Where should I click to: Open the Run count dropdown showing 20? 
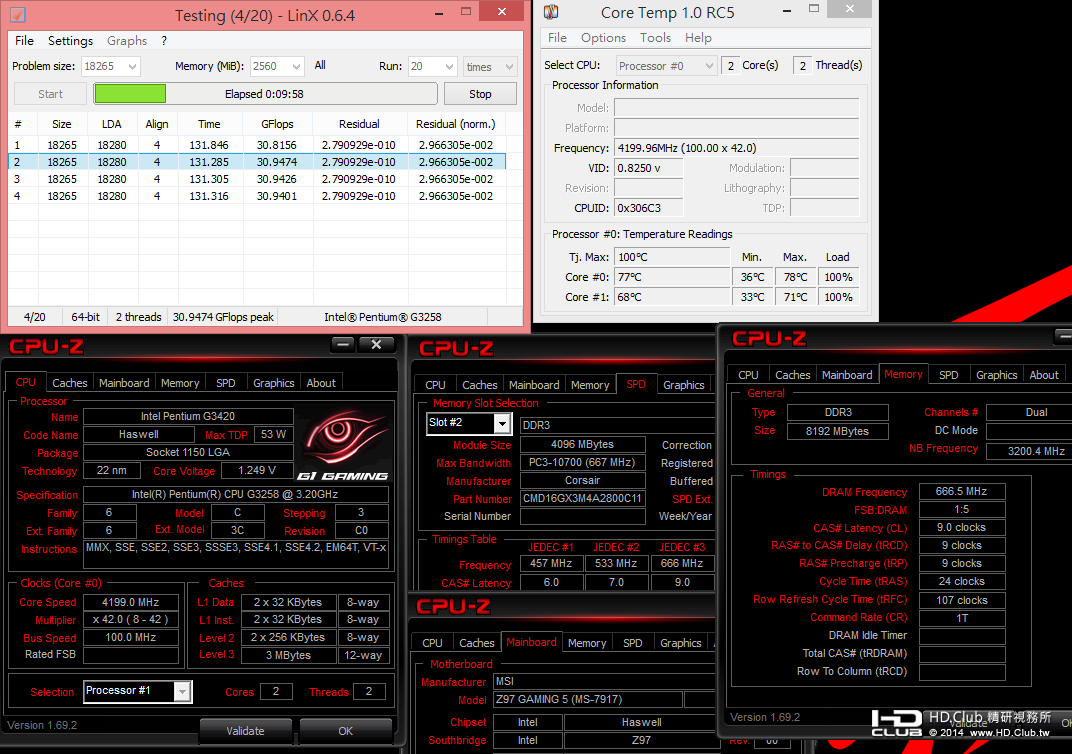coord(432,66)
